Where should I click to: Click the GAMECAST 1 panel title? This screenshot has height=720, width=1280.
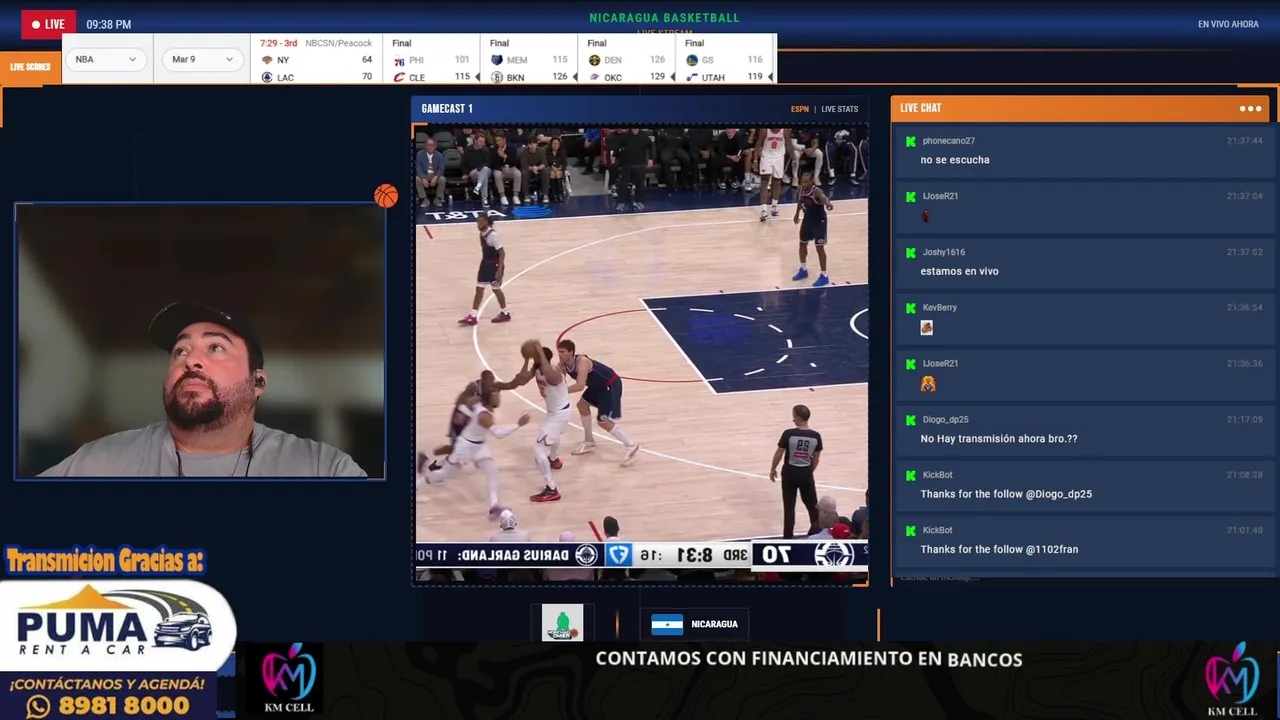tap(447, 108)
